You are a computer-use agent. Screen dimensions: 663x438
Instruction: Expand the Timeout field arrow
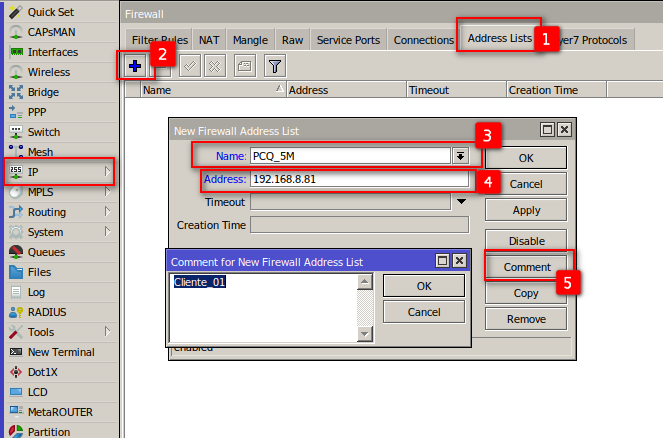[461, 202]
